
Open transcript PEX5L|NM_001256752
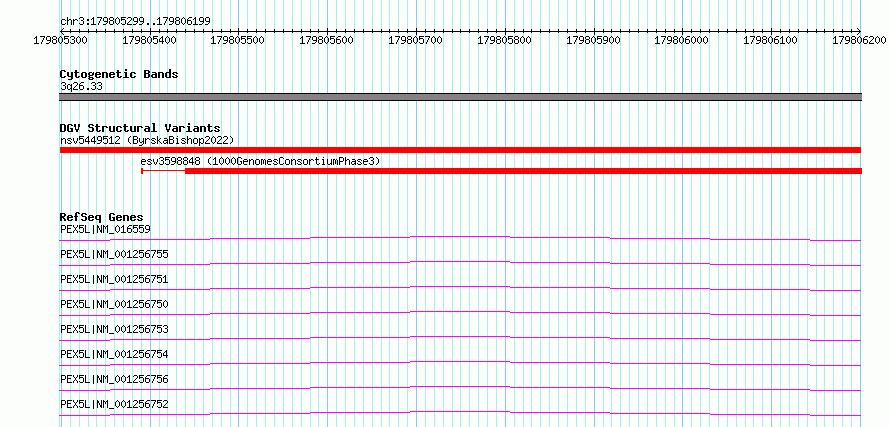114,404
